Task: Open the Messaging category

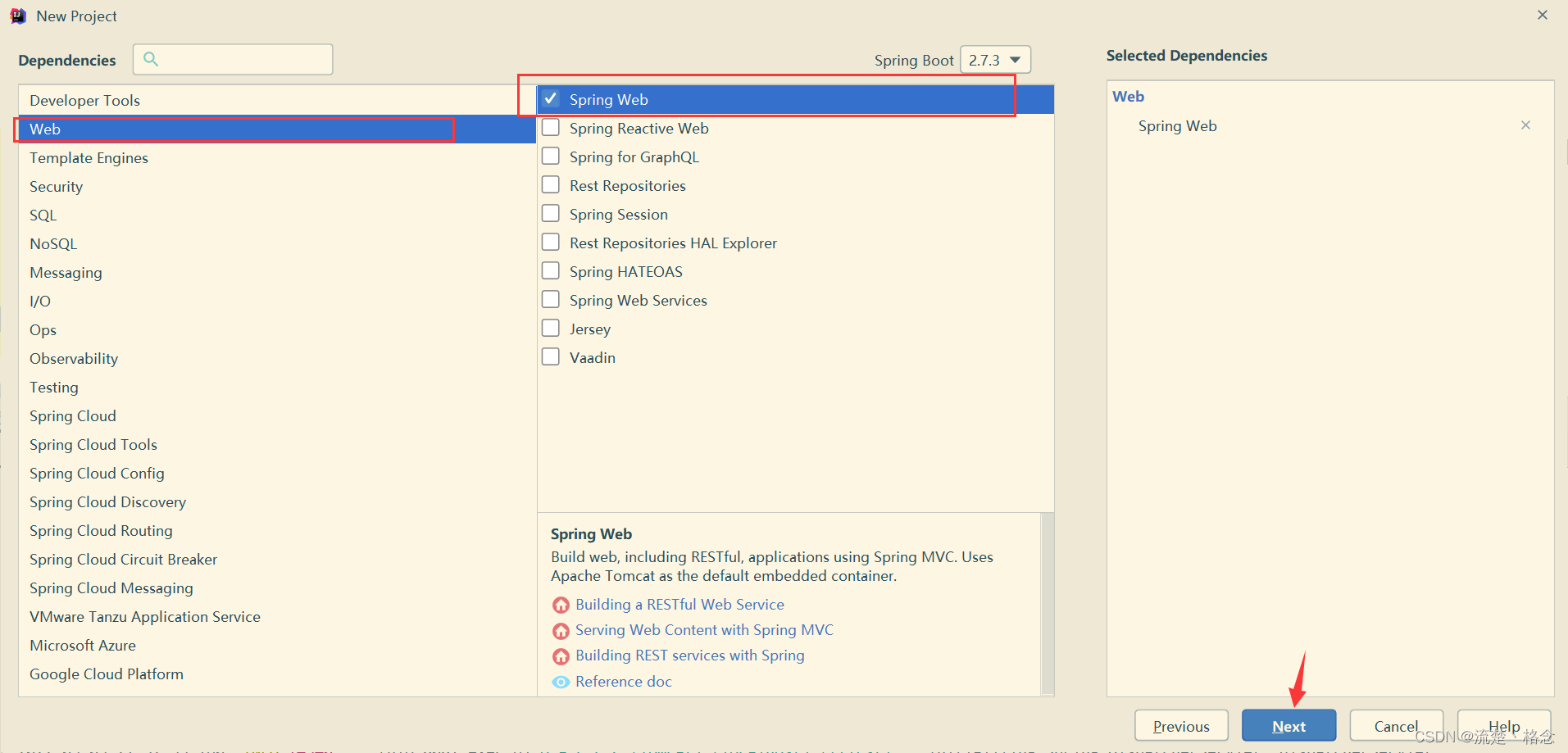Action: pos(277,272)
